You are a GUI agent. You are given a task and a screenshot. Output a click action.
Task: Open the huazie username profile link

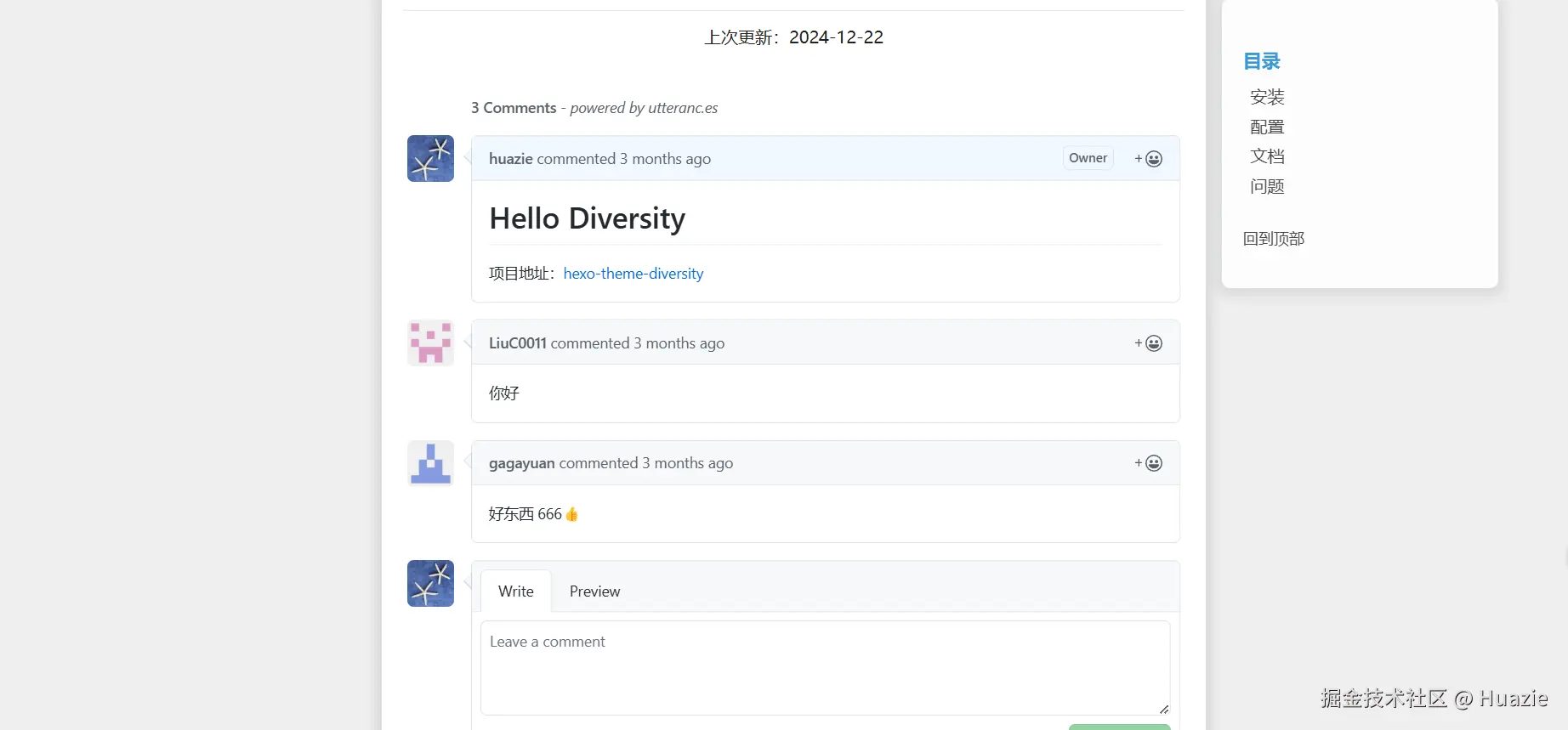click(x=510, y=159)
